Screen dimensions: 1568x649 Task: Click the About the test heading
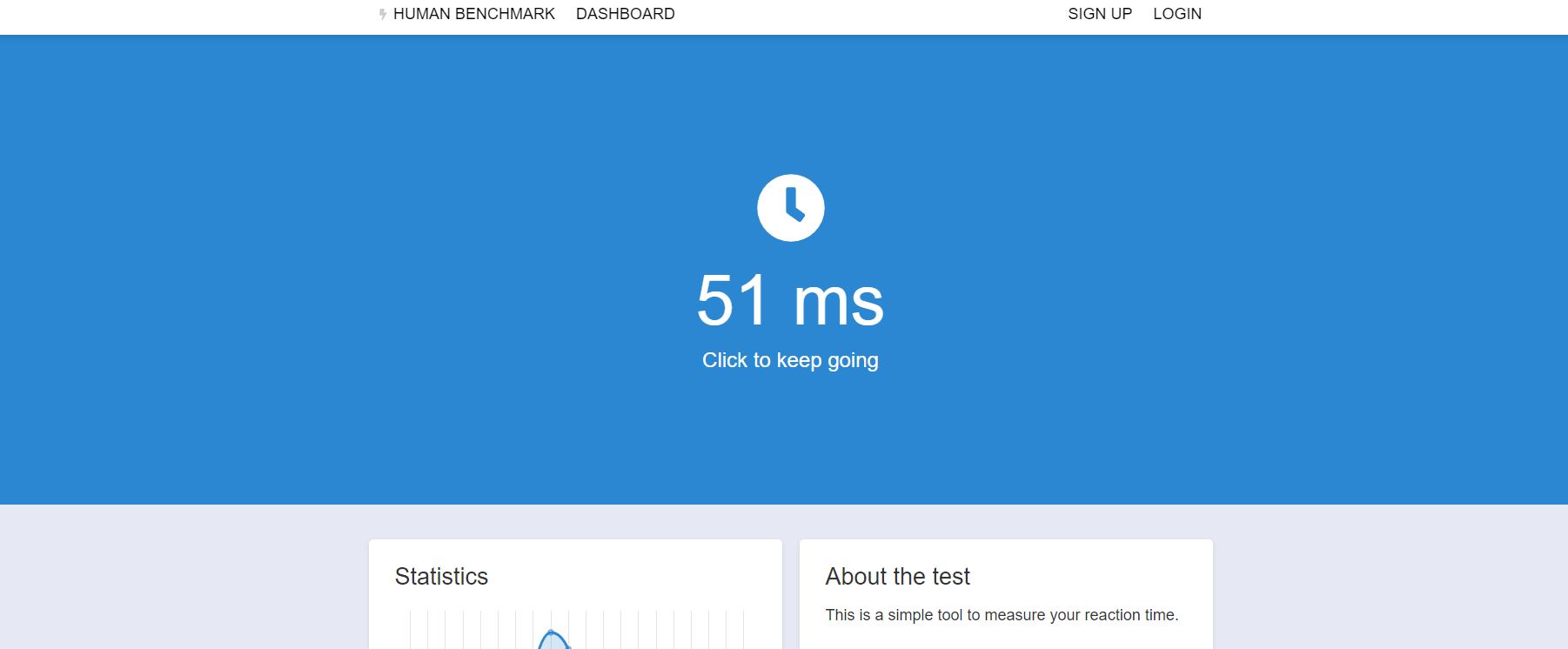tap(897, 577)
